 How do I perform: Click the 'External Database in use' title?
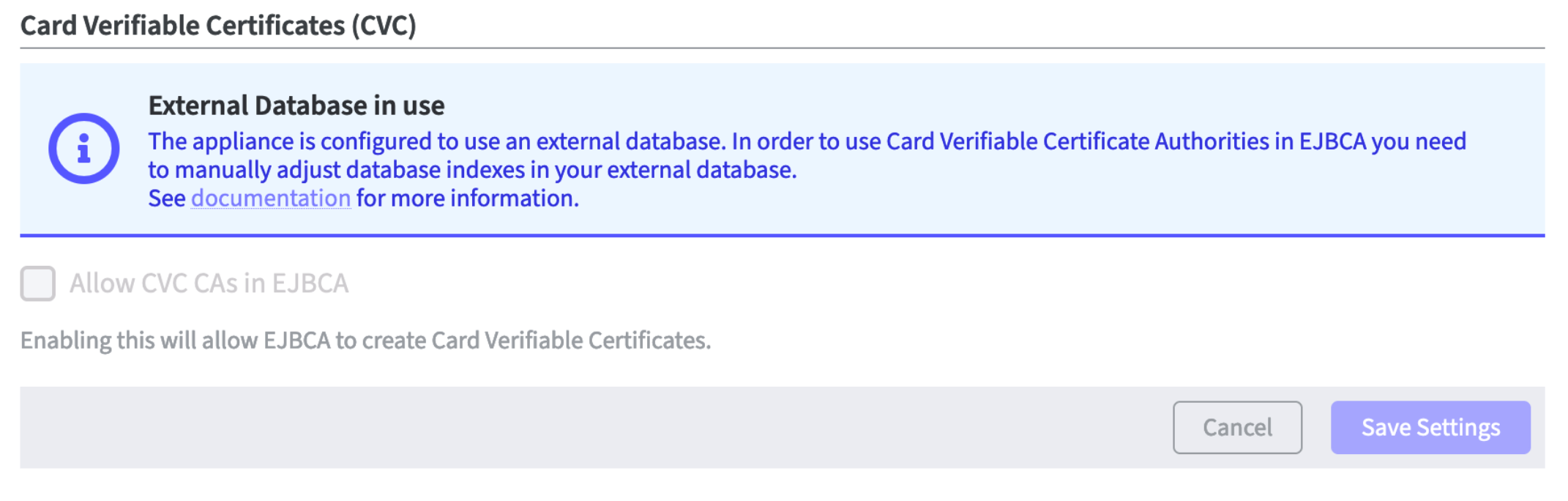296,106
